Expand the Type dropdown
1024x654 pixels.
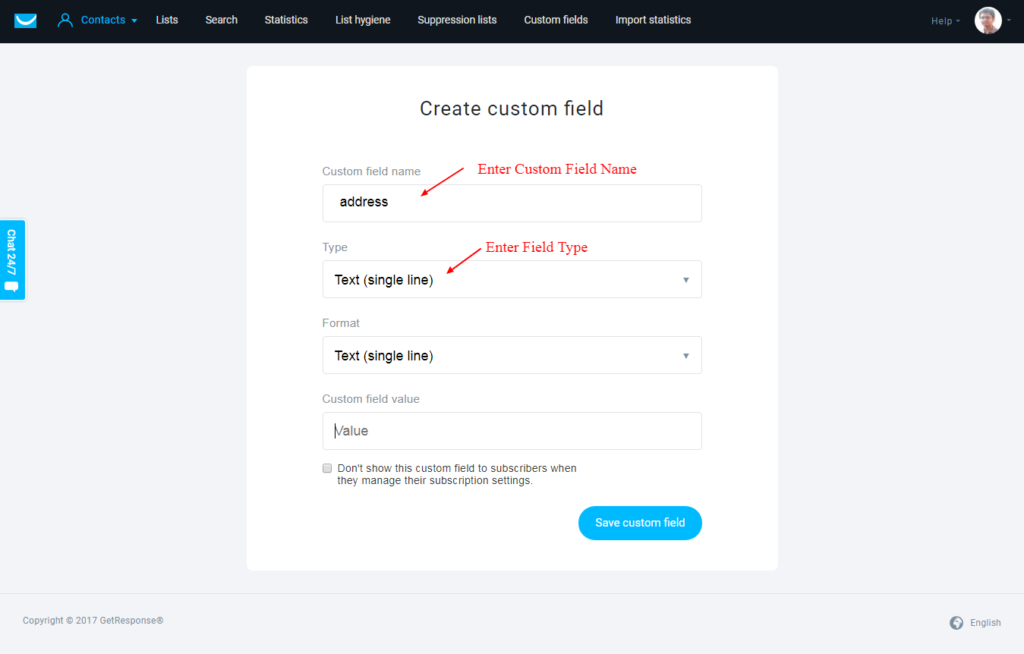[x=512, y=280]
